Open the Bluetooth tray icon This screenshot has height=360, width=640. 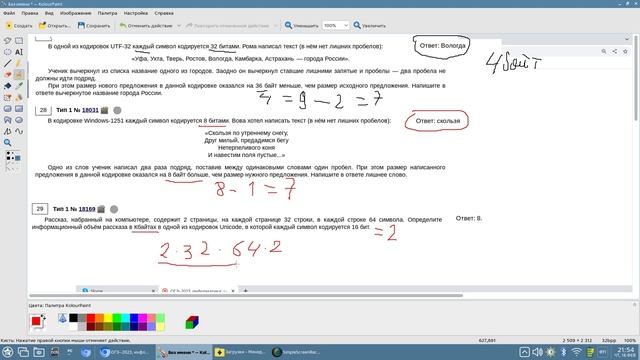[563, 352]
